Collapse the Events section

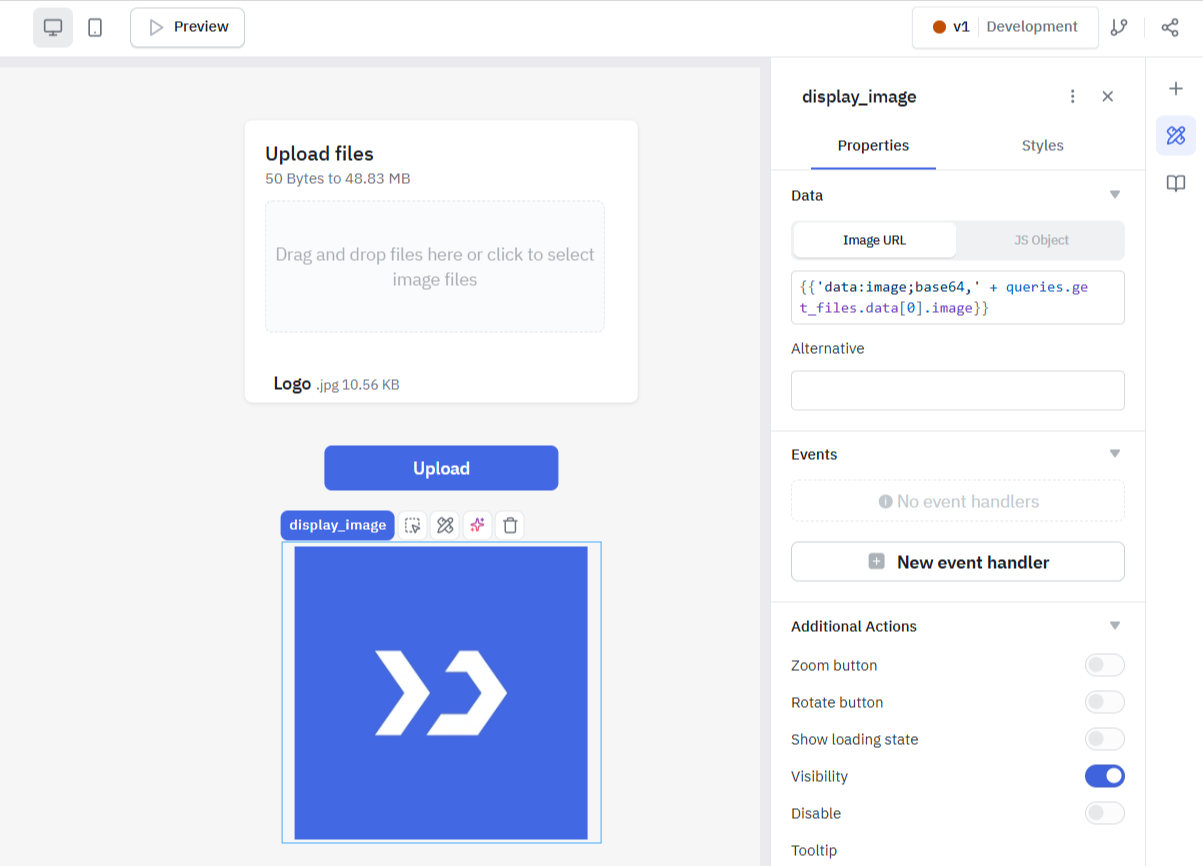point(1115,454)
